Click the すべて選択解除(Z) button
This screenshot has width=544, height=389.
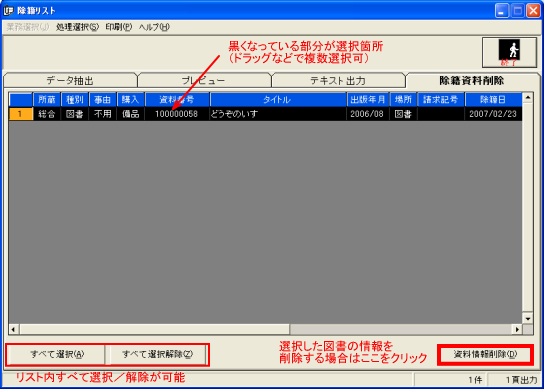click(x=157, y=354)
